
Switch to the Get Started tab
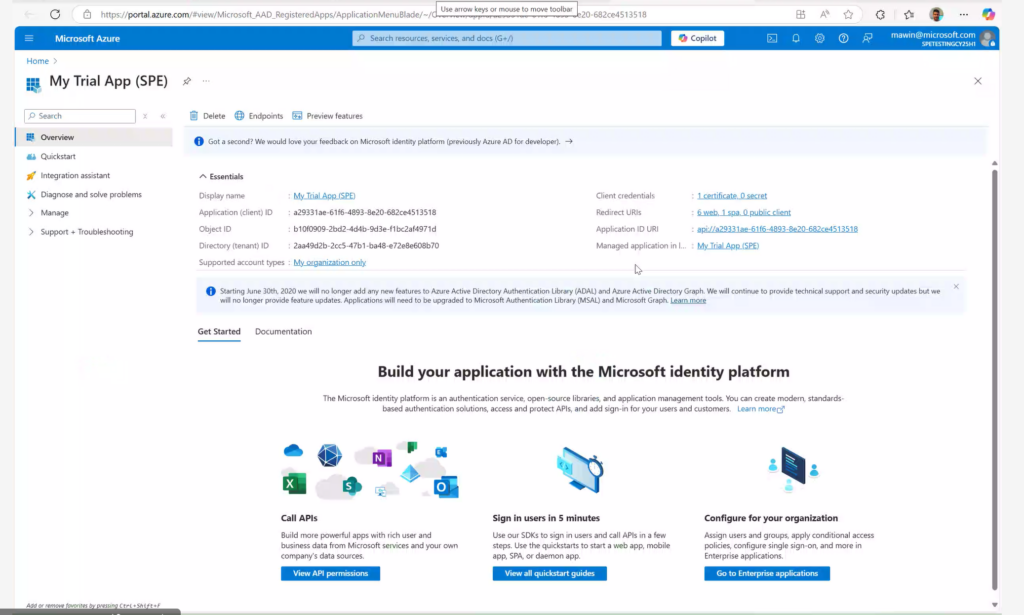click(x=219, y=332)
